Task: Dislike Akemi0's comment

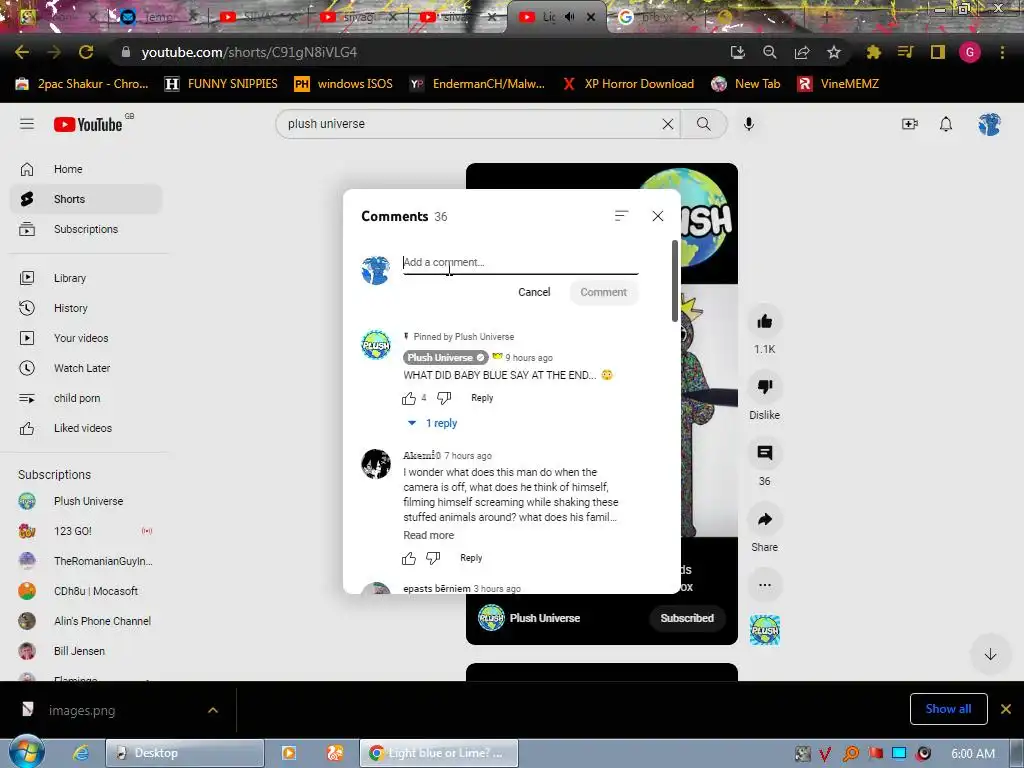Action: coord(433,558)
